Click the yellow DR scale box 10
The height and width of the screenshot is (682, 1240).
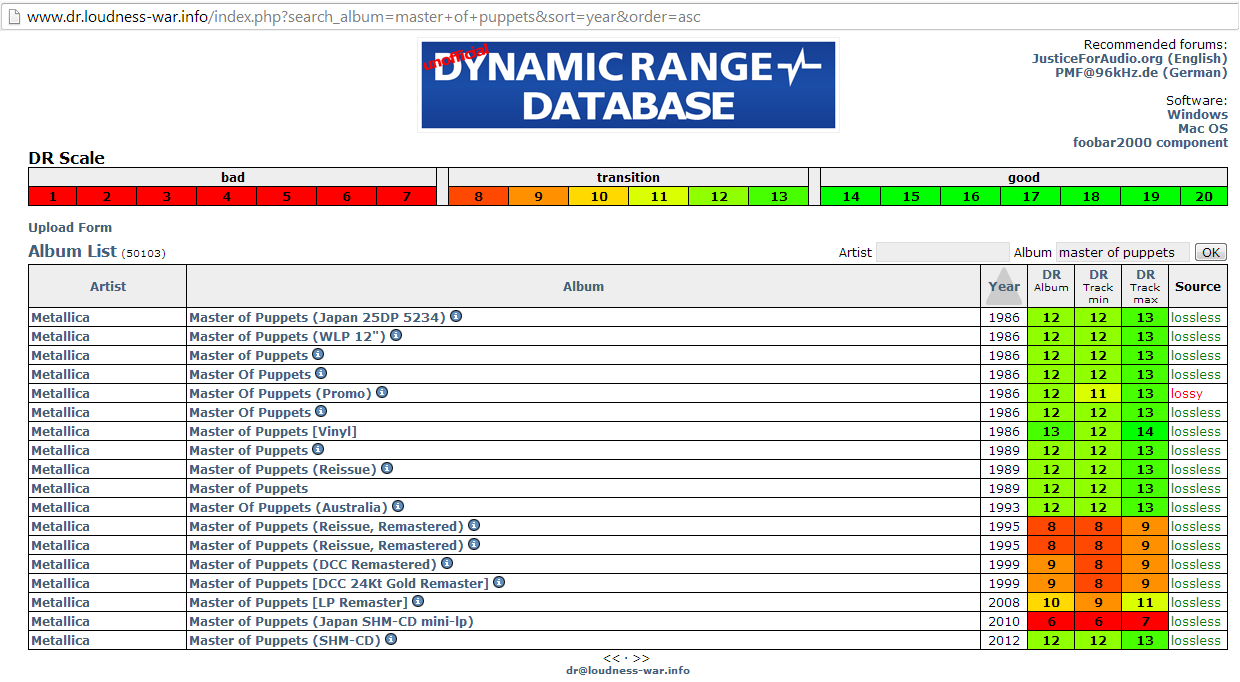[598, 196]
